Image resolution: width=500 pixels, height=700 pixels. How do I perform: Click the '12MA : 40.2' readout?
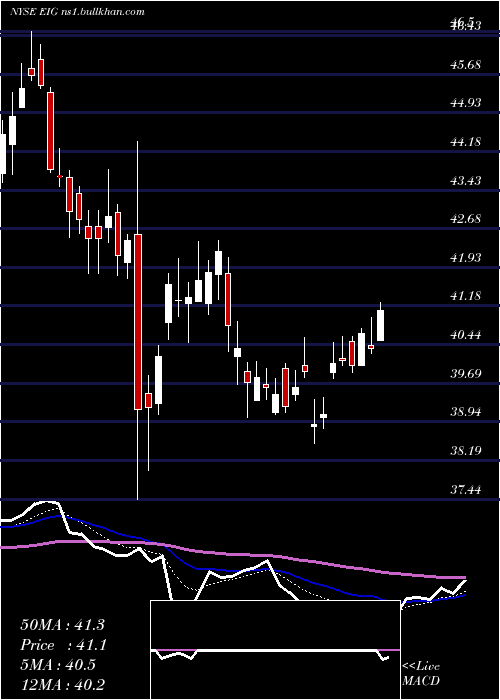tap(62, 685)
